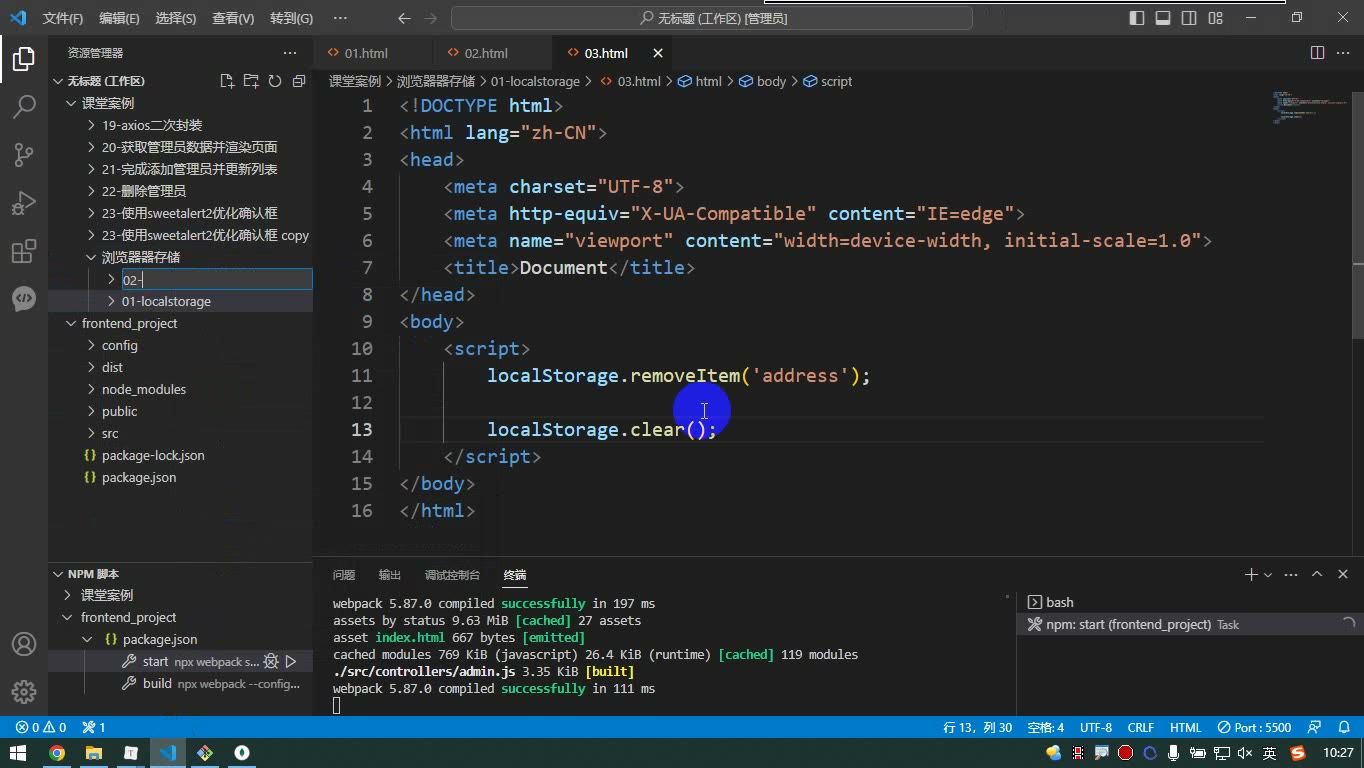This screenshot has height=768, width=1364.
Task: Click the UTF-8 encoding in status bar
Action: pos(1096,727)
